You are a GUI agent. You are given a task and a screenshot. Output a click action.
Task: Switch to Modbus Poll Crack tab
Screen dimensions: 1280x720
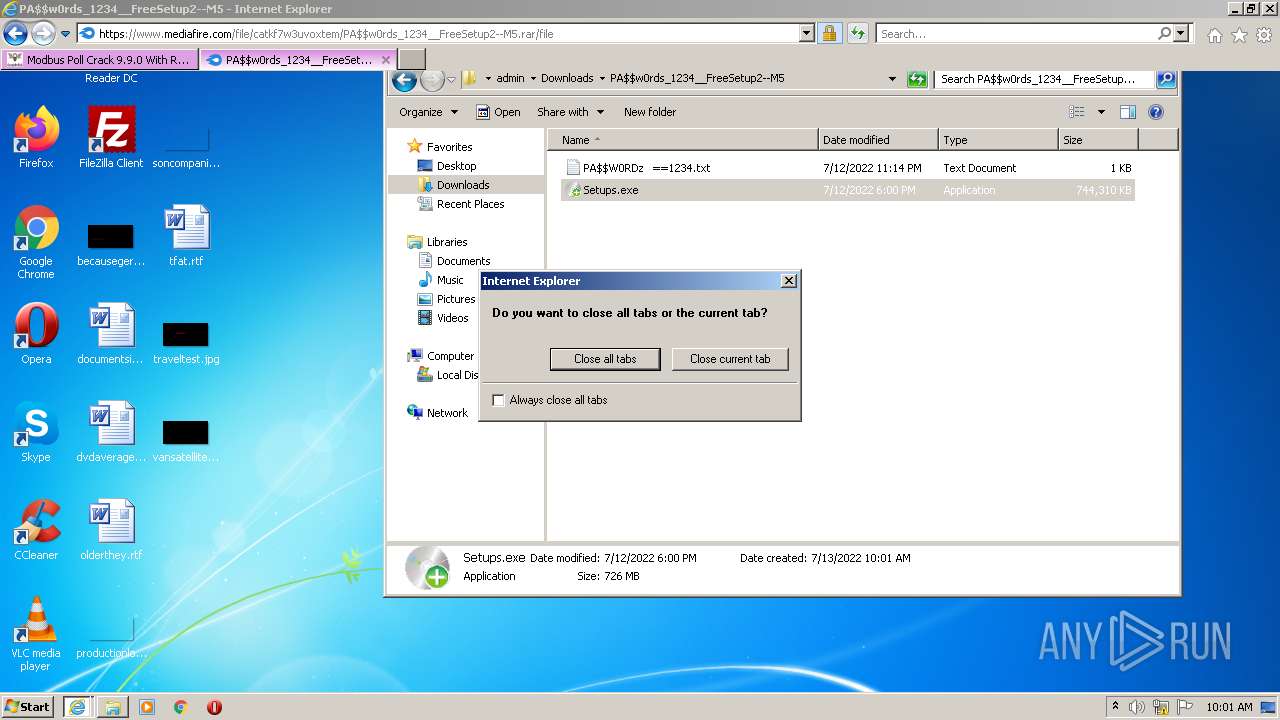[99, 59]
